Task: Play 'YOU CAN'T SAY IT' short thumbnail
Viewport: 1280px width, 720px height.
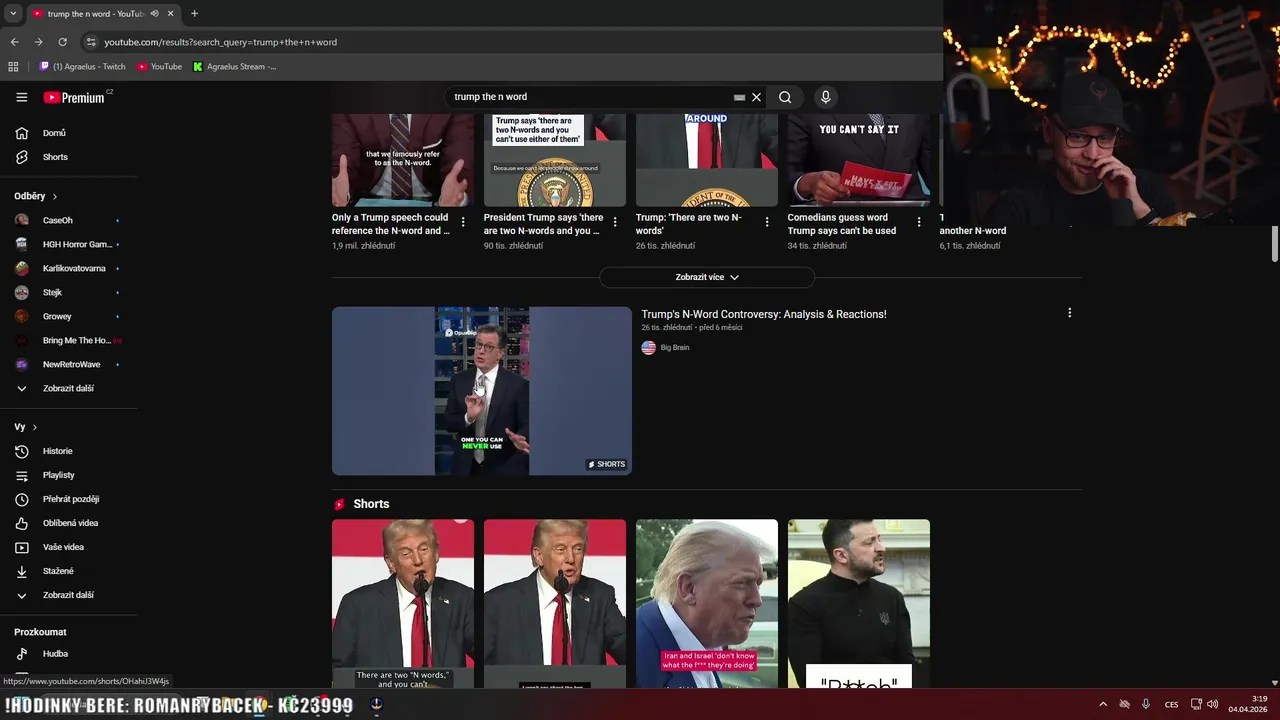Action: point(859,160)
